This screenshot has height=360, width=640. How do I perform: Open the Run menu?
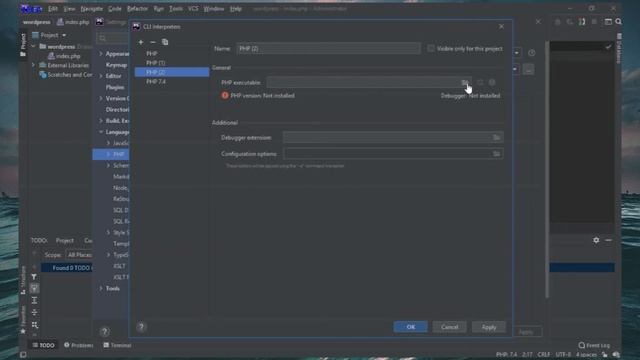(x=158, y=9)
